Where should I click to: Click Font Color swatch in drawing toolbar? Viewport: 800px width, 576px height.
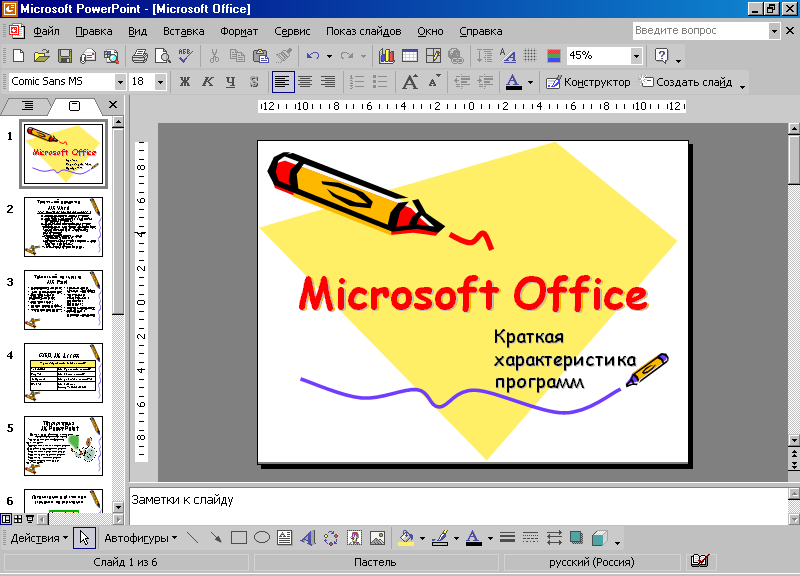(473, 538)
